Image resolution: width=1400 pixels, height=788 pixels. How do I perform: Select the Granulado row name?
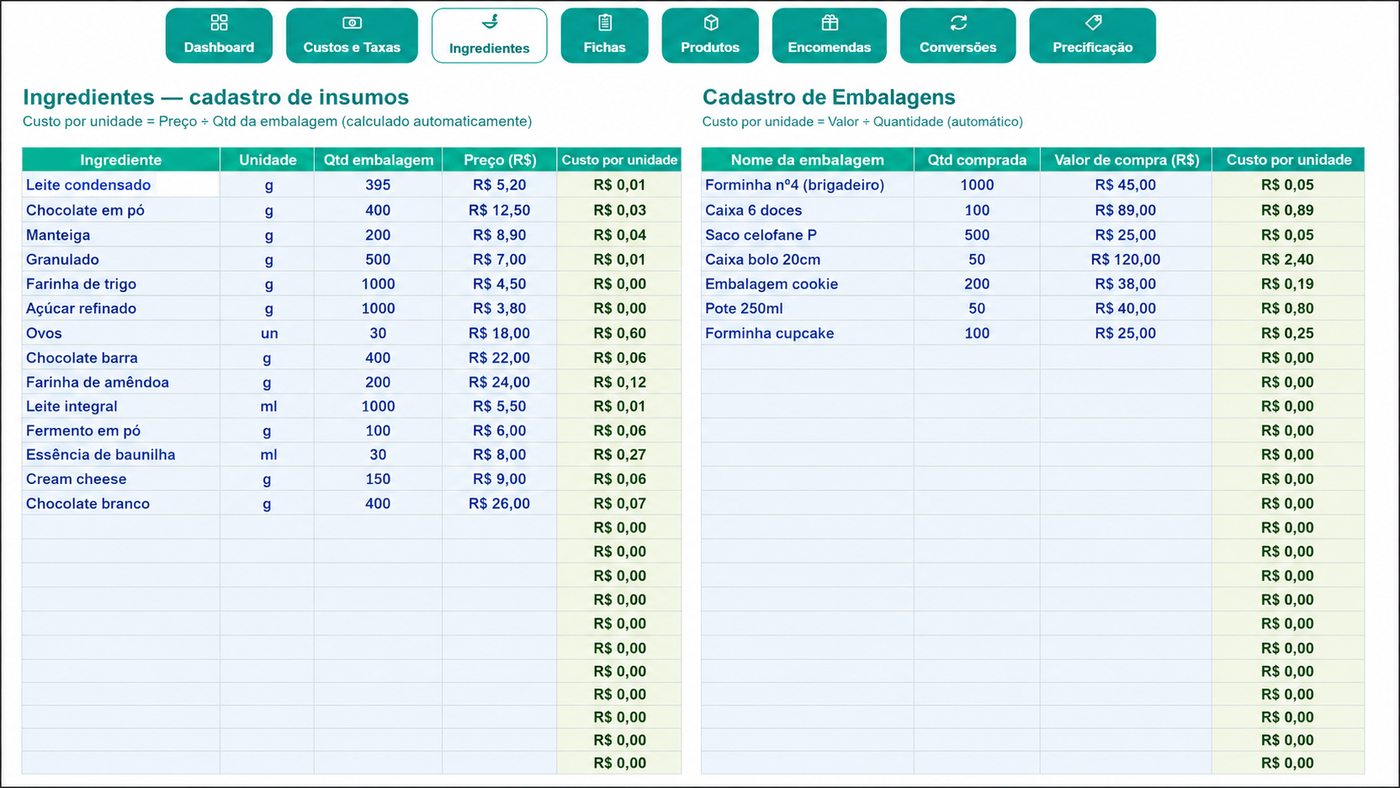click(x=62, y=259)
